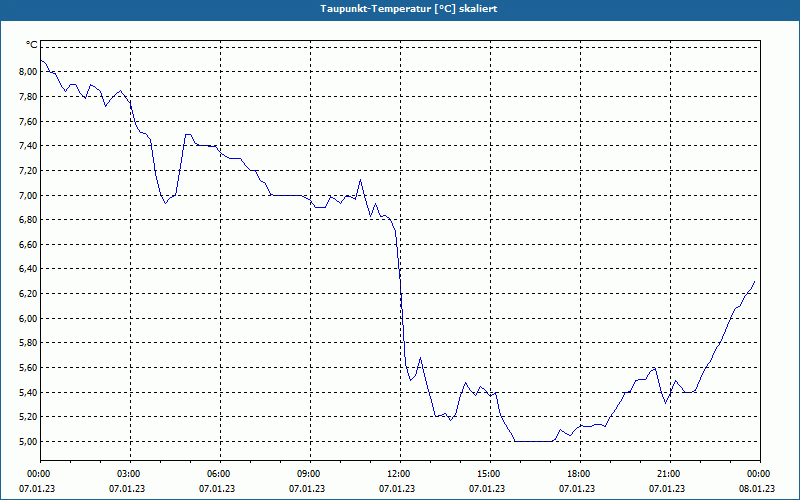Click the 5,60 temperature label

click(28, 368)
